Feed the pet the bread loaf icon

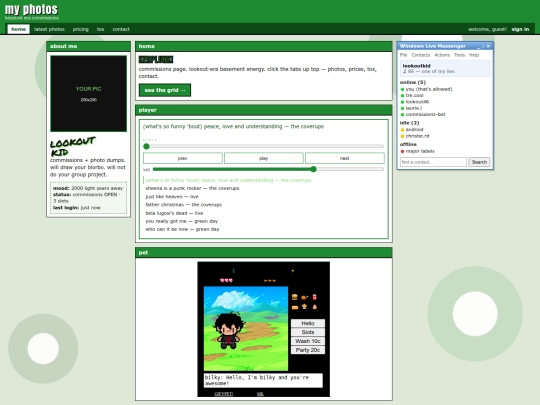point(294,307)
